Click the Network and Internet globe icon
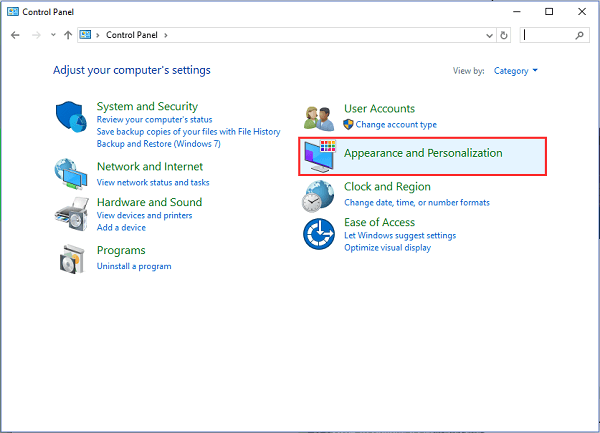The height and width of the screenshot is (433, 600). pos(72,174)
